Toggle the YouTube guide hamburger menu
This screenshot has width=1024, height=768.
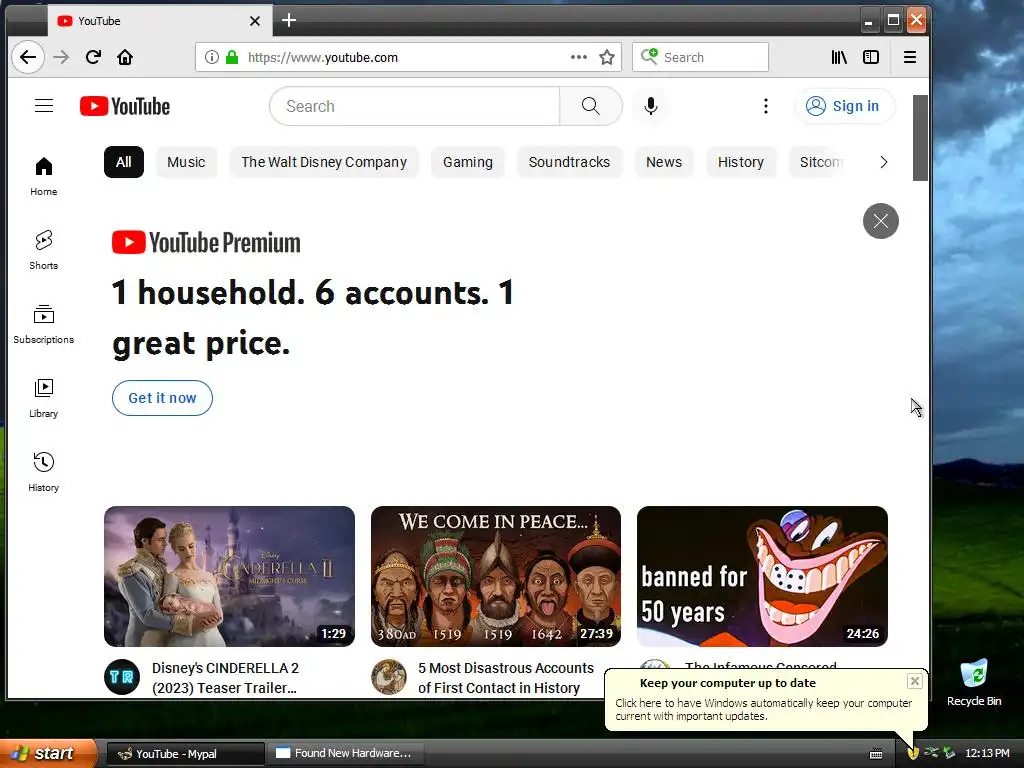pos(44,106)
